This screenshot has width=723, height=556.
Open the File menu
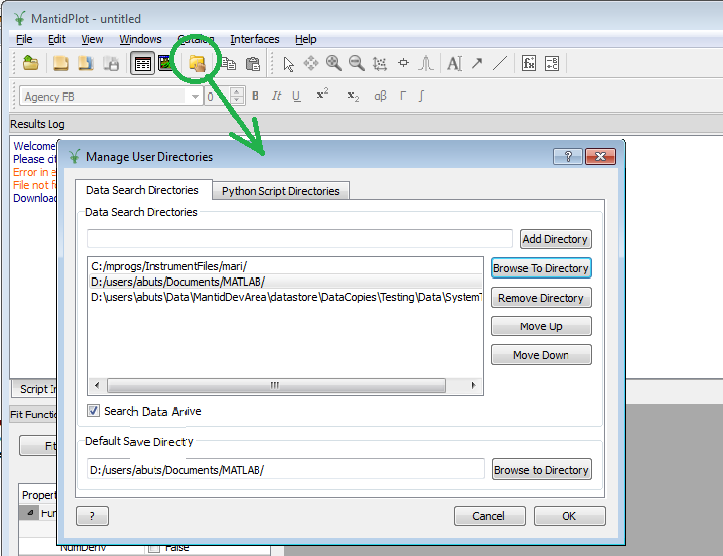pos(24,39)
